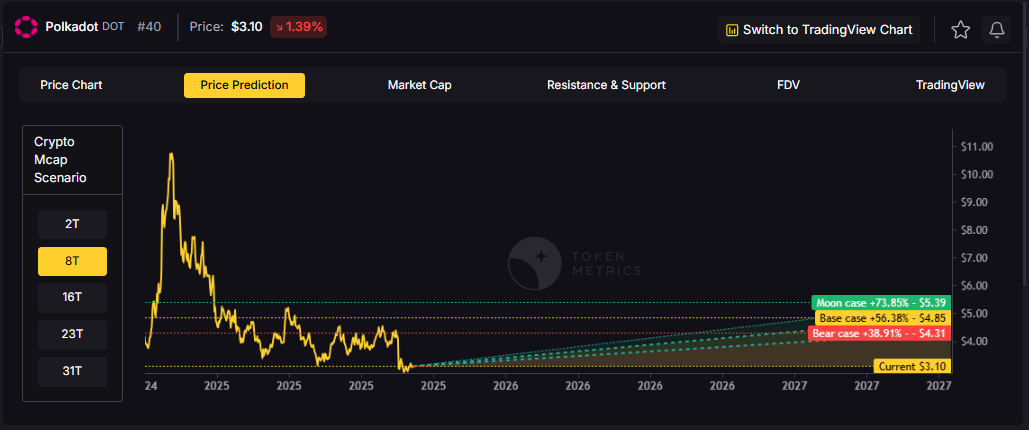Click the price peak on the chart

171,155
